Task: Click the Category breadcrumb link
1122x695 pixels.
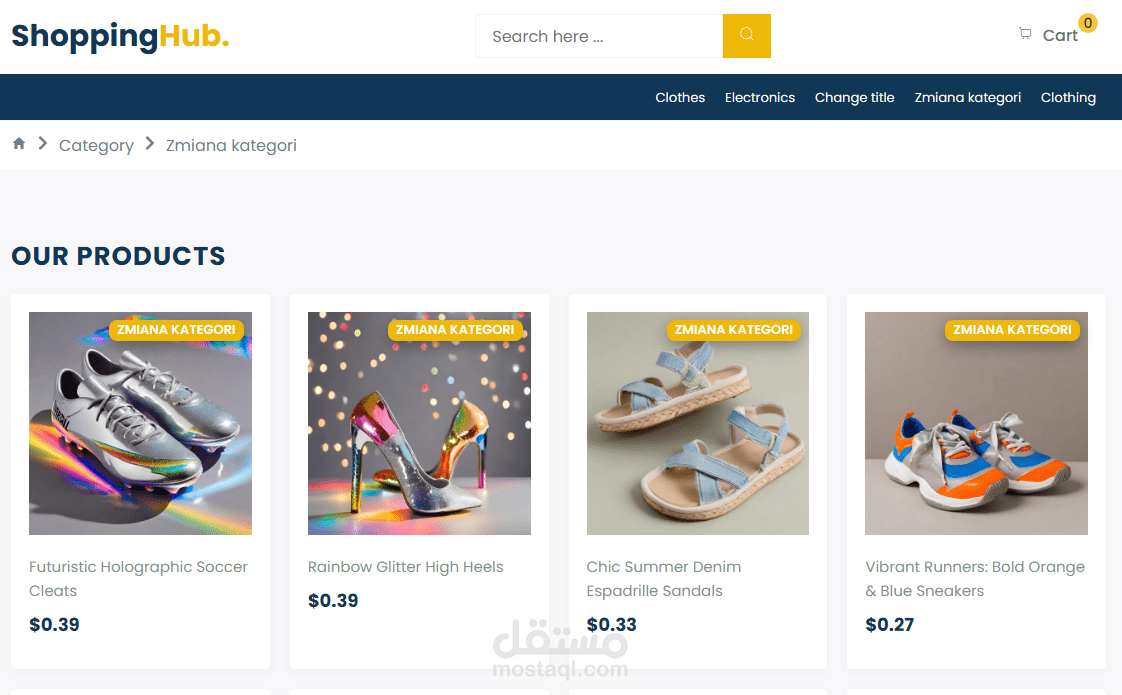Action: pyautogui.click(x=96, y=145)
